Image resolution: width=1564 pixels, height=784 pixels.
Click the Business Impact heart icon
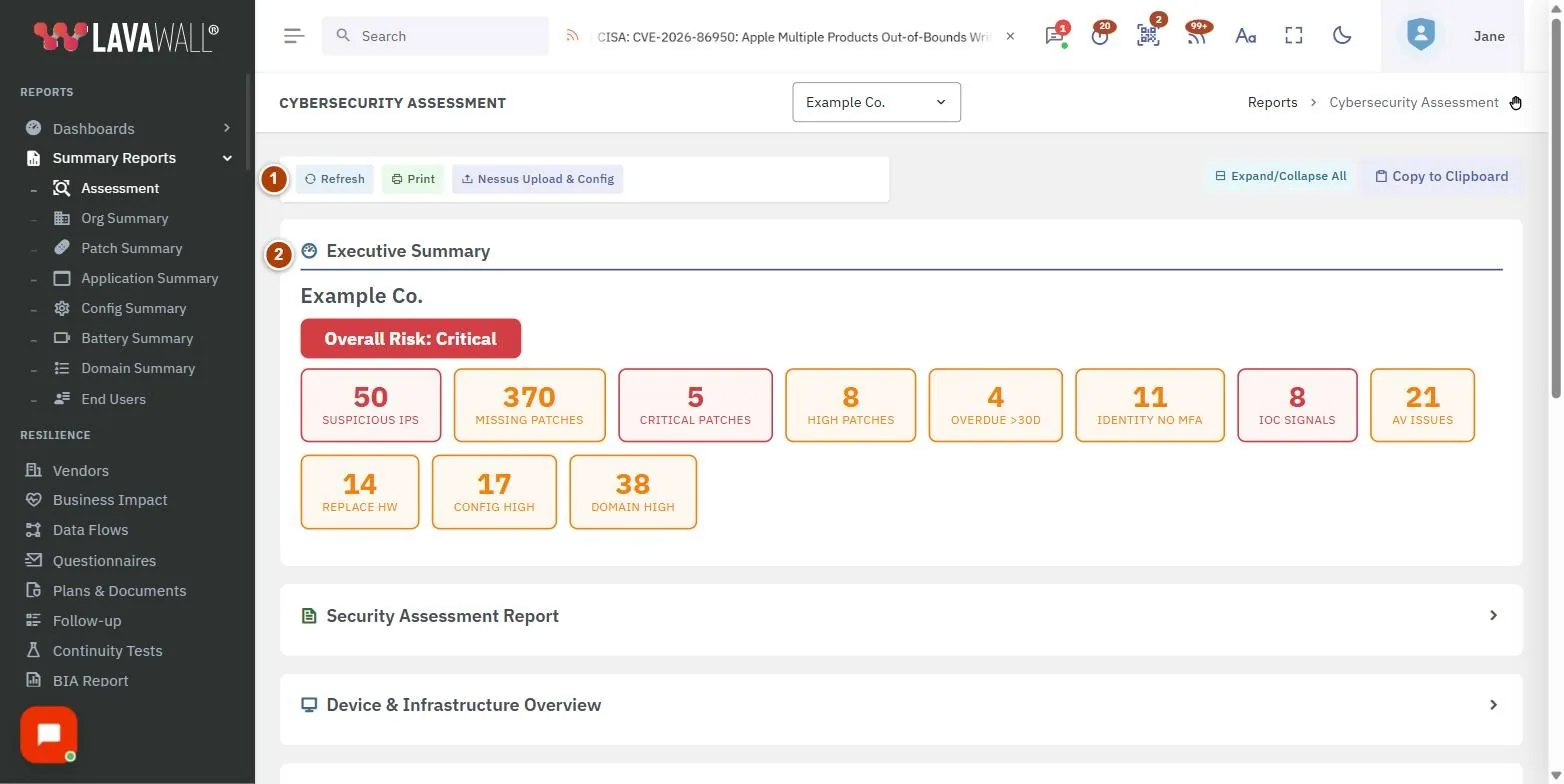34,500
